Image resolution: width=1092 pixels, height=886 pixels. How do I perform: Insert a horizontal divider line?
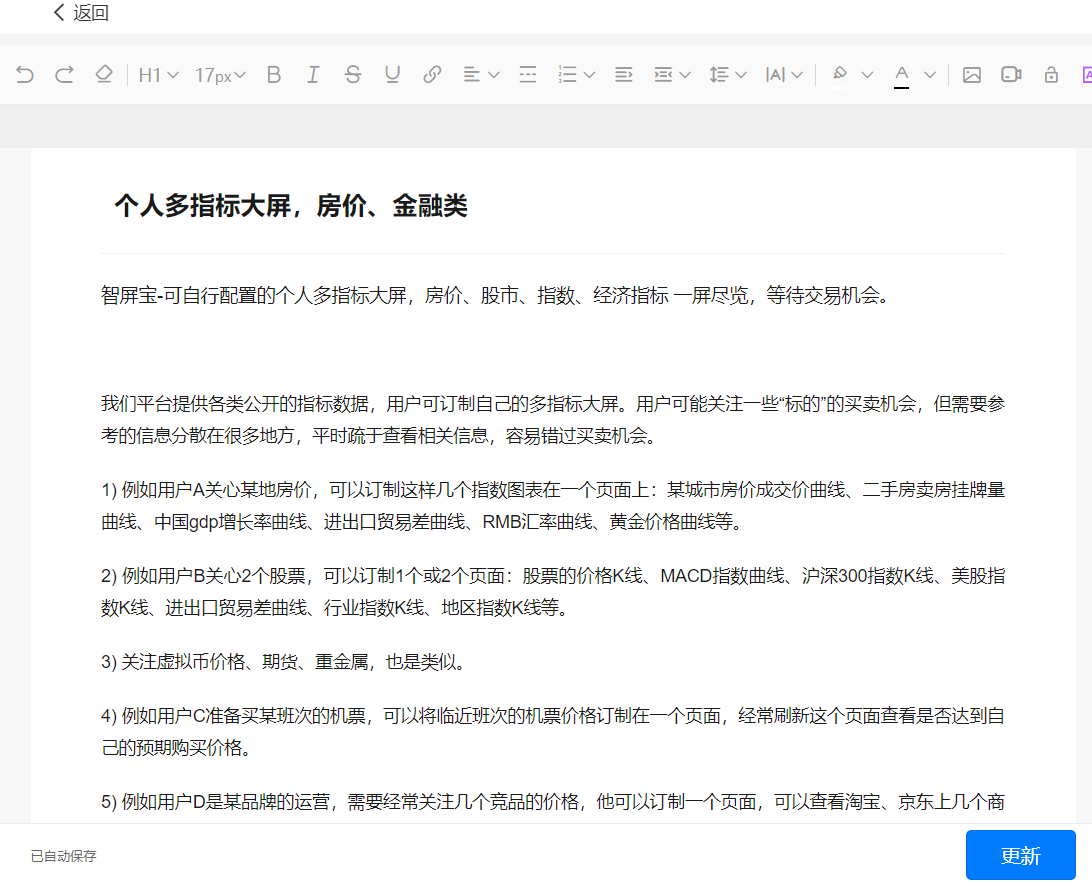click(x=528, y=75)
